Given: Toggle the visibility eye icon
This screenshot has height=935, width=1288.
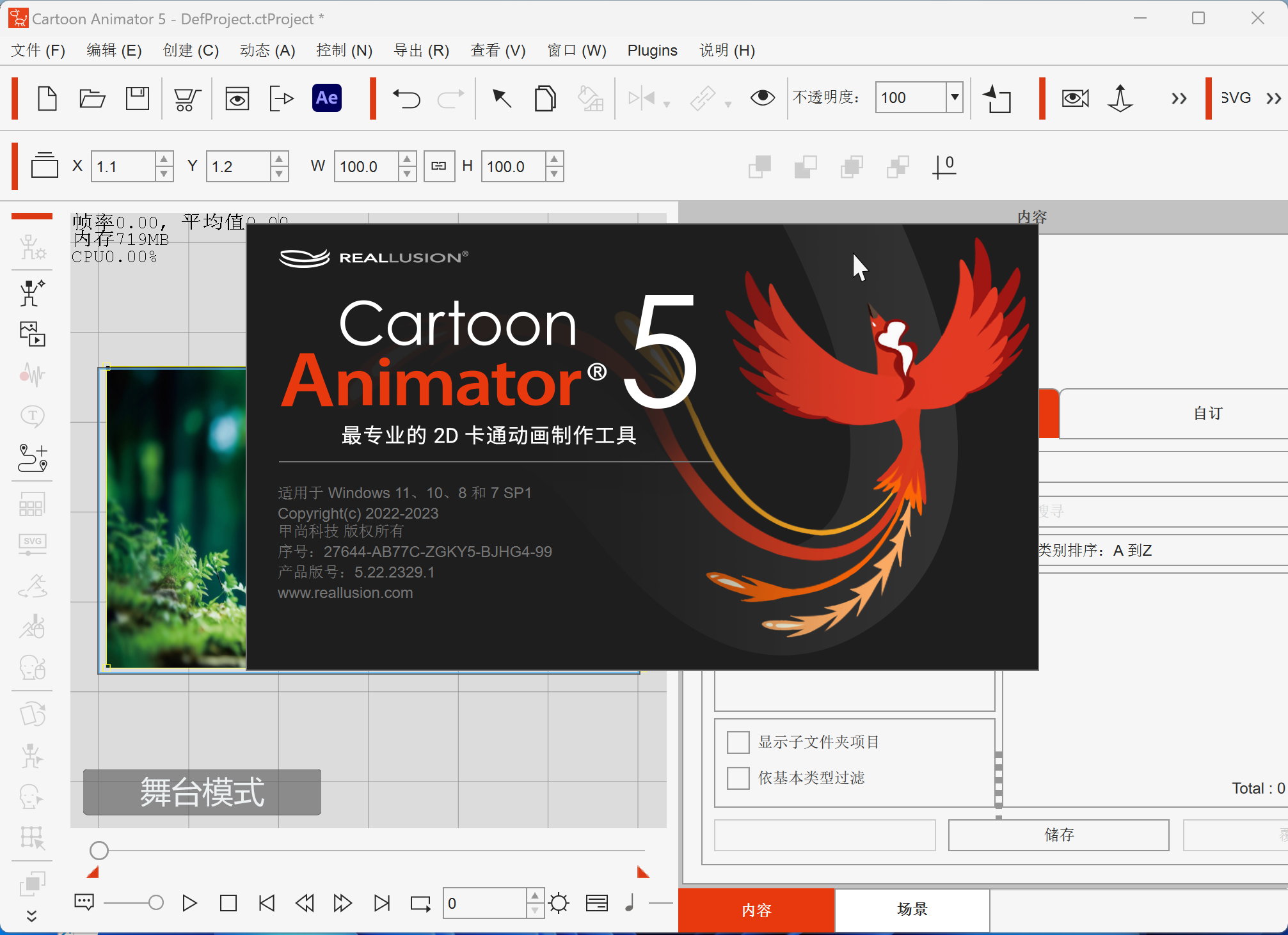Looking at the screenshot, I should (762, 98).
